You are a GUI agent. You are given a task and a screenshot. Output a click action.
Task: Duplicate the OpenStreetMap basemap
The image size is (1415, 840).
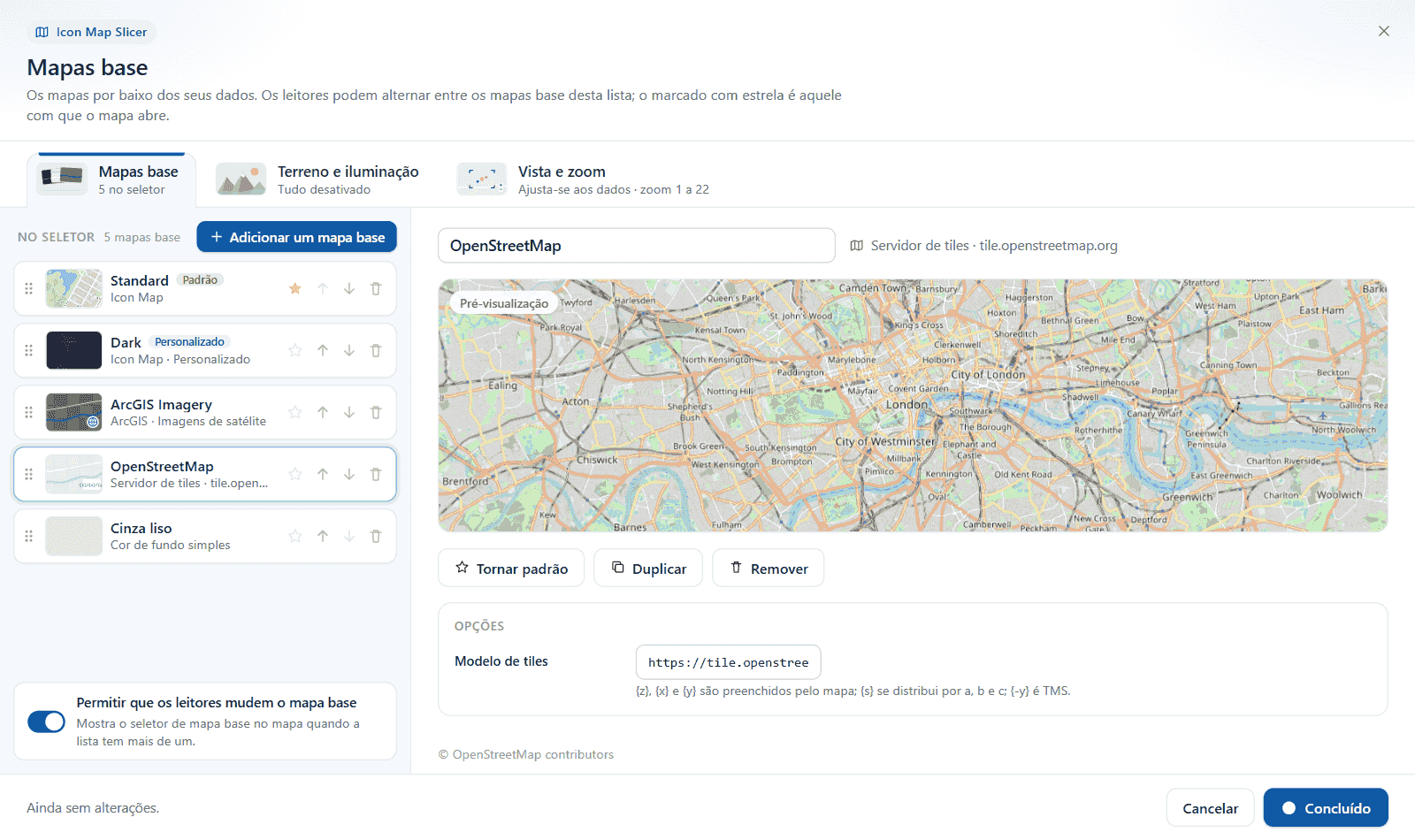click(x=648, y=568)
